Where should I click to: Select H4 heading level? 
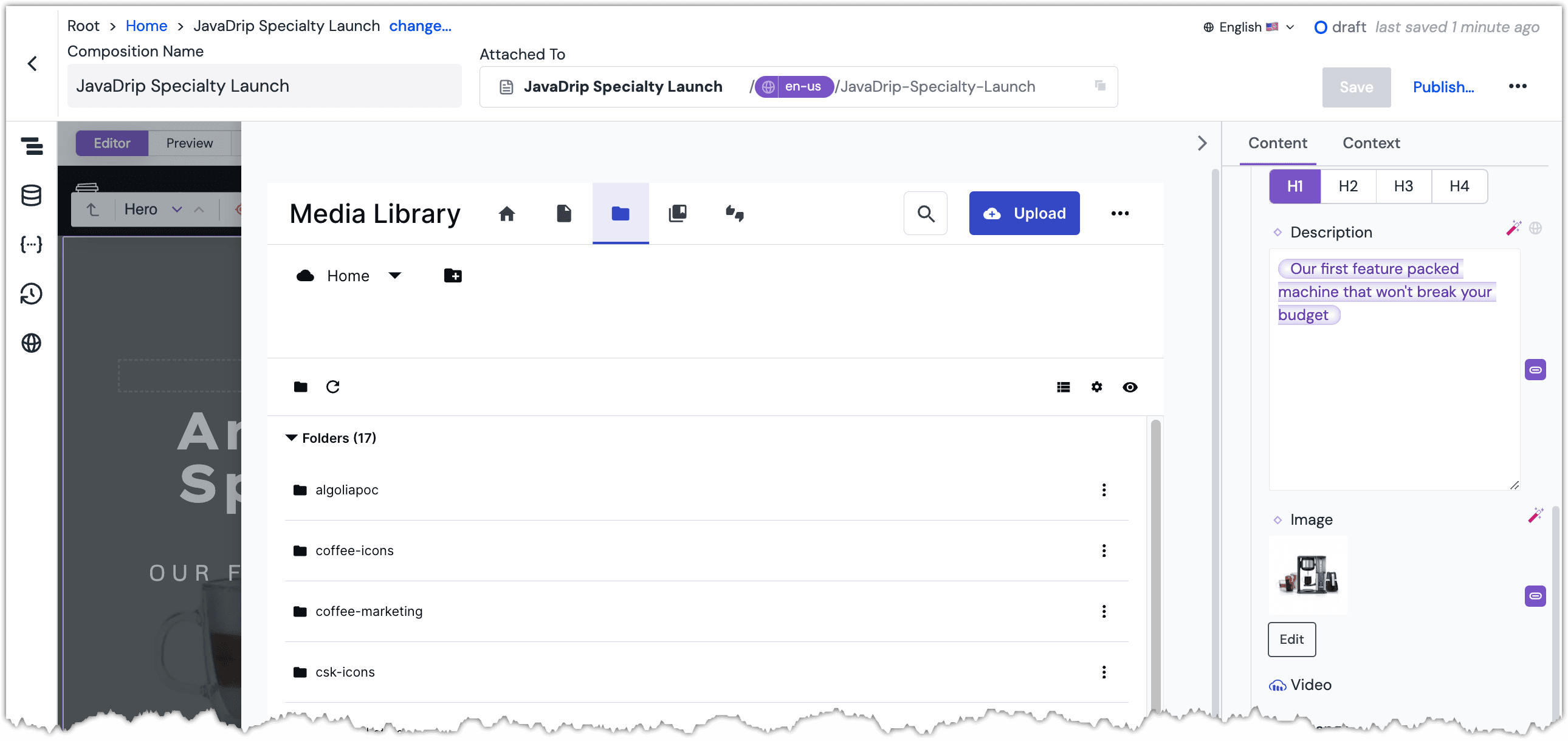click(1459, 186)
